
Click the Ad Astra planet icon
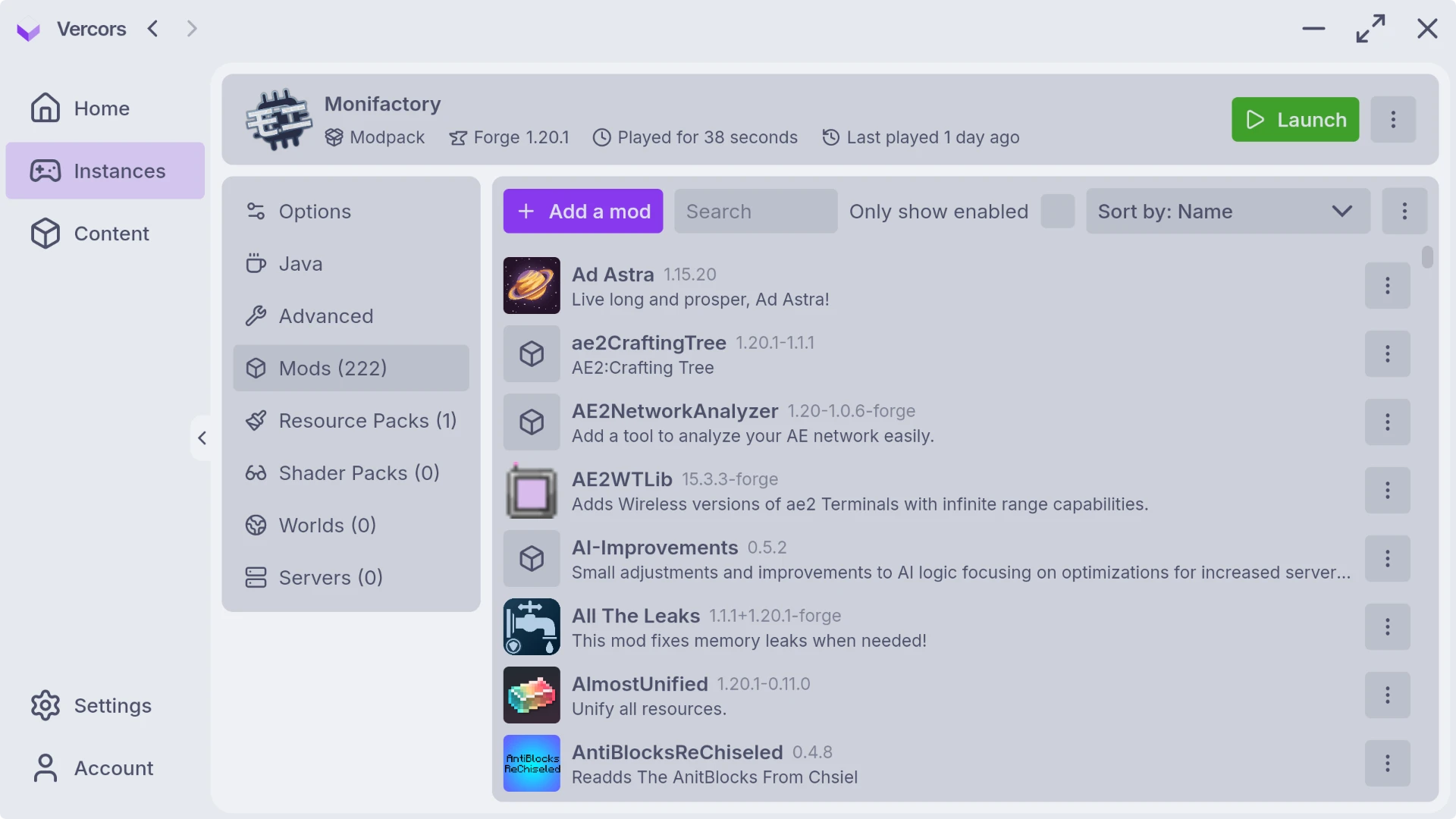[532, 286]
